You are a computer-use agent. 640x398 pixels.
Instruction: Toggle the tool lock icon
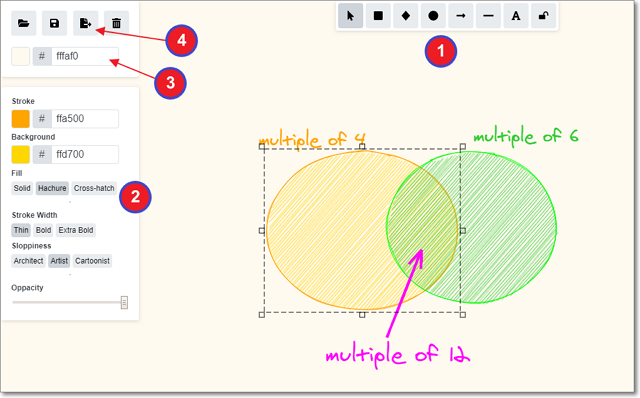(x=544, y=16)
